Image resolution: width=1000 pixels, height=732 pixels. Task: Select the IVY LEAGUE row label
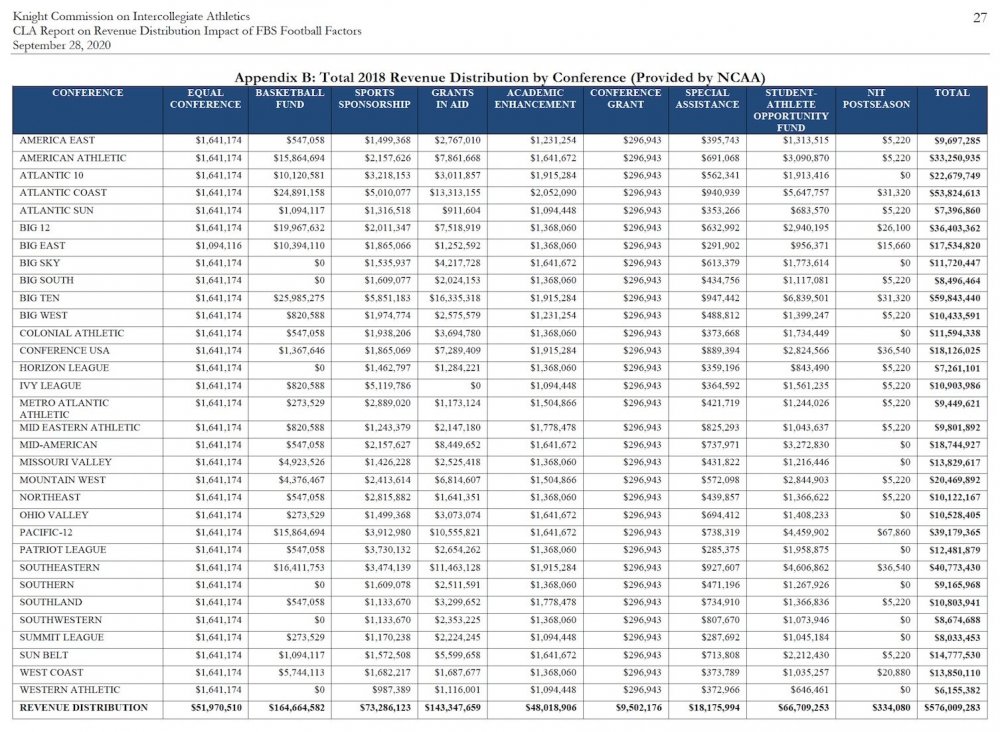(47, 385)
